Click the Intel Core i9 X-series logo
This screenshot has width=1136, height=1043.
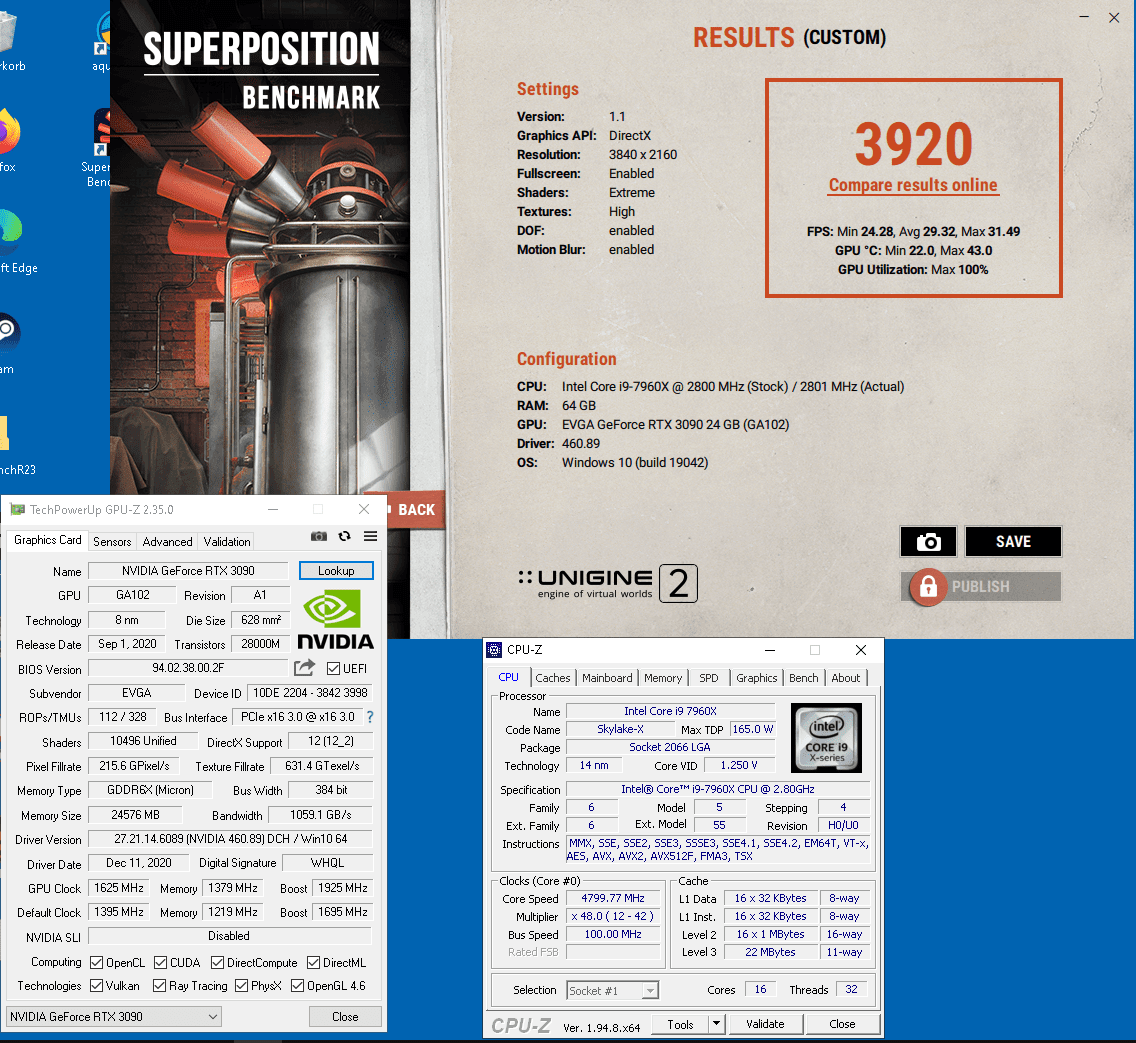(826, 737)
